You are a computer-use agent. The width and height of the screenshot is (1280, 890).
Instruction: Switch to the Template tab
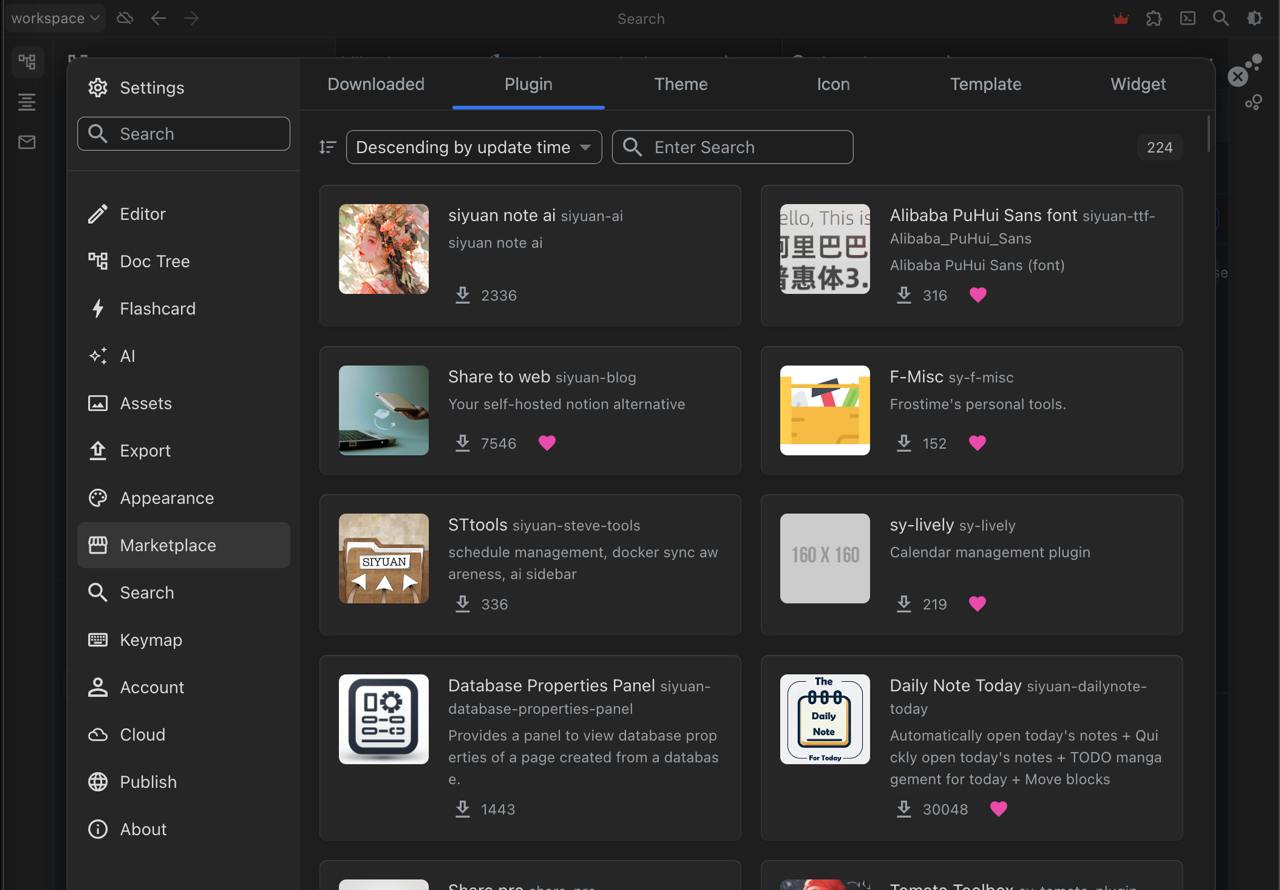986,84
